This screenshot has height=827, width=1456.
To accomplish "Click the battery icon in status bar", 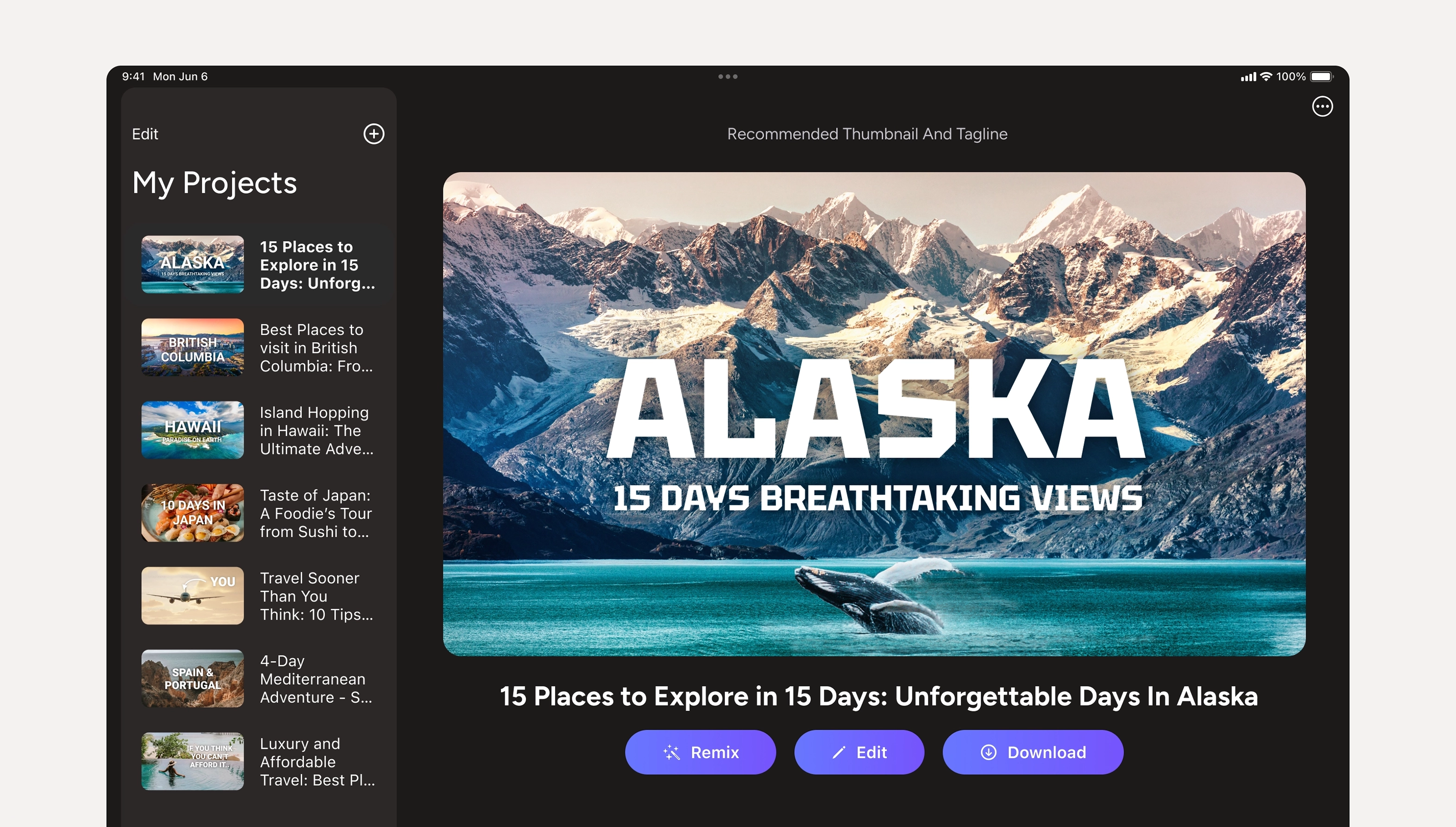I will coord(1321,76).
